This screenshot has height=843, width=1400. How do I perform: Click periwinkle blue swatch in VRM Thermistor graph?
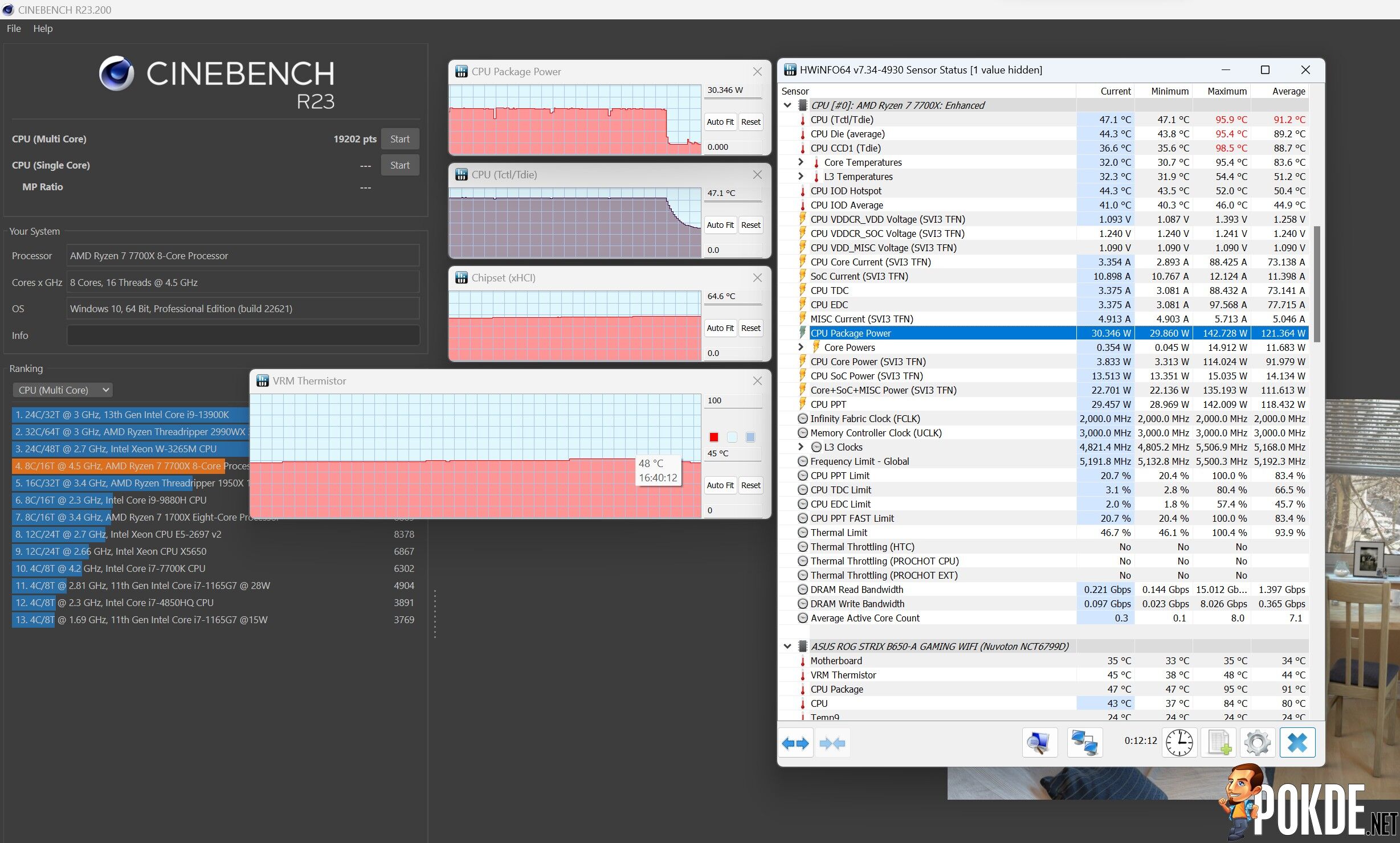750,437
